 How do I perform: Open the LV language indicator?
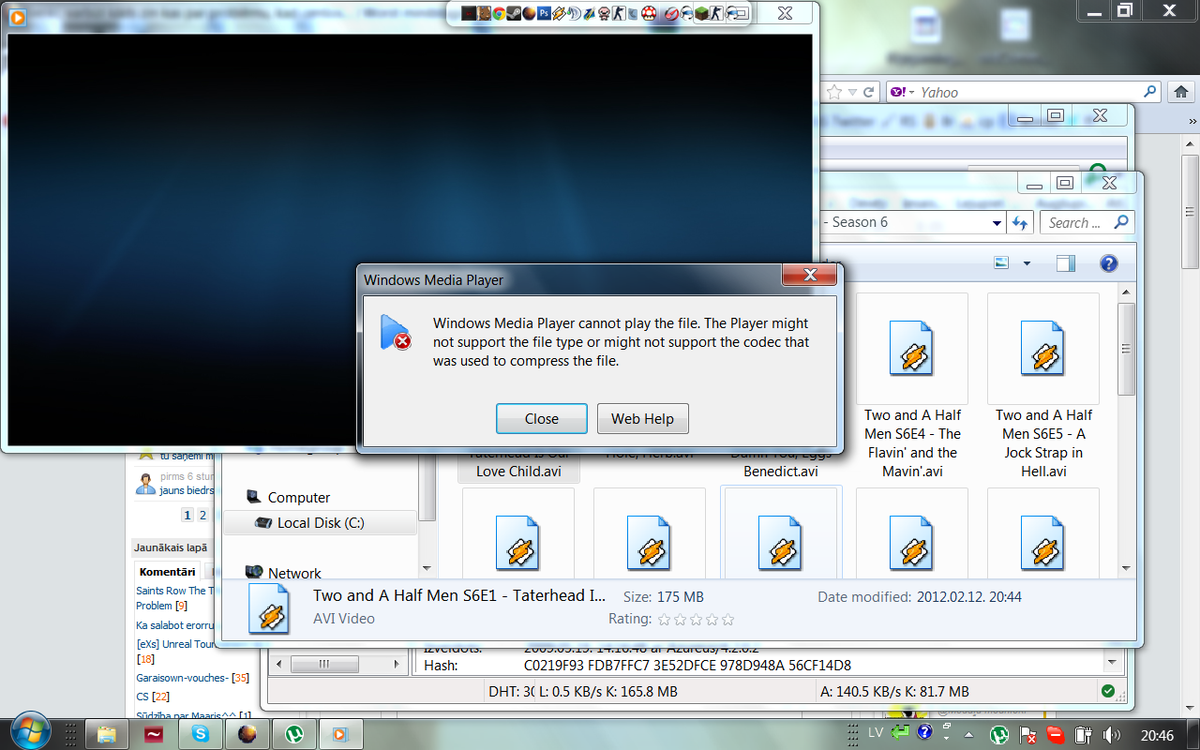pos(875,733)
